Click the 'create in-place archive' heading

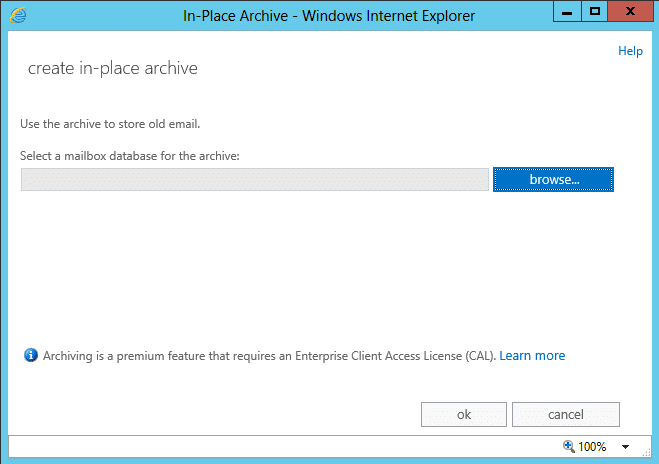113,68
